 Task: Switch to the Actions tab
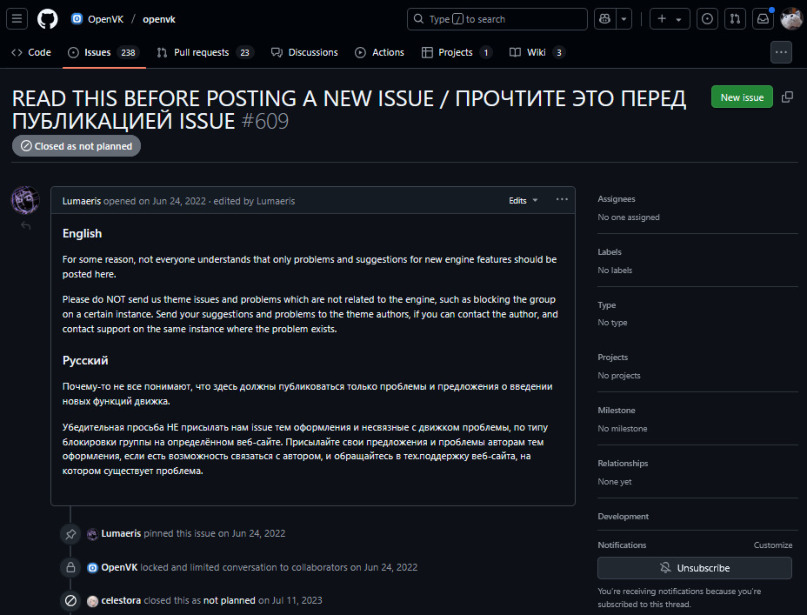point(380,52)
